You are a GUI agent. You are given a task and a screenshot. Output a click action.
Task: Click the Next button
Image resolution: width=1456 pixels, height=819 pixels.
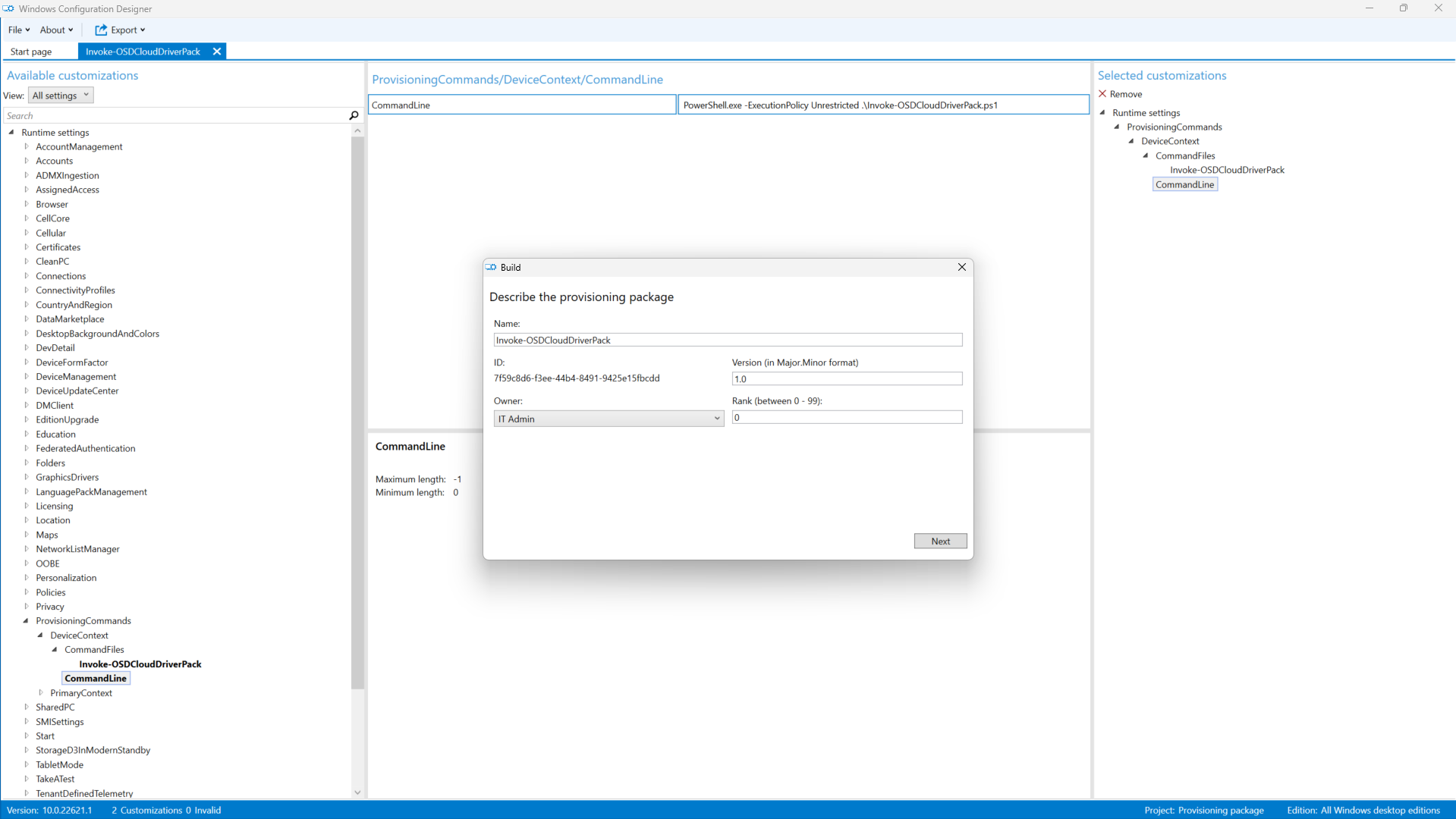pyautogui.click(x=940, y=541)
